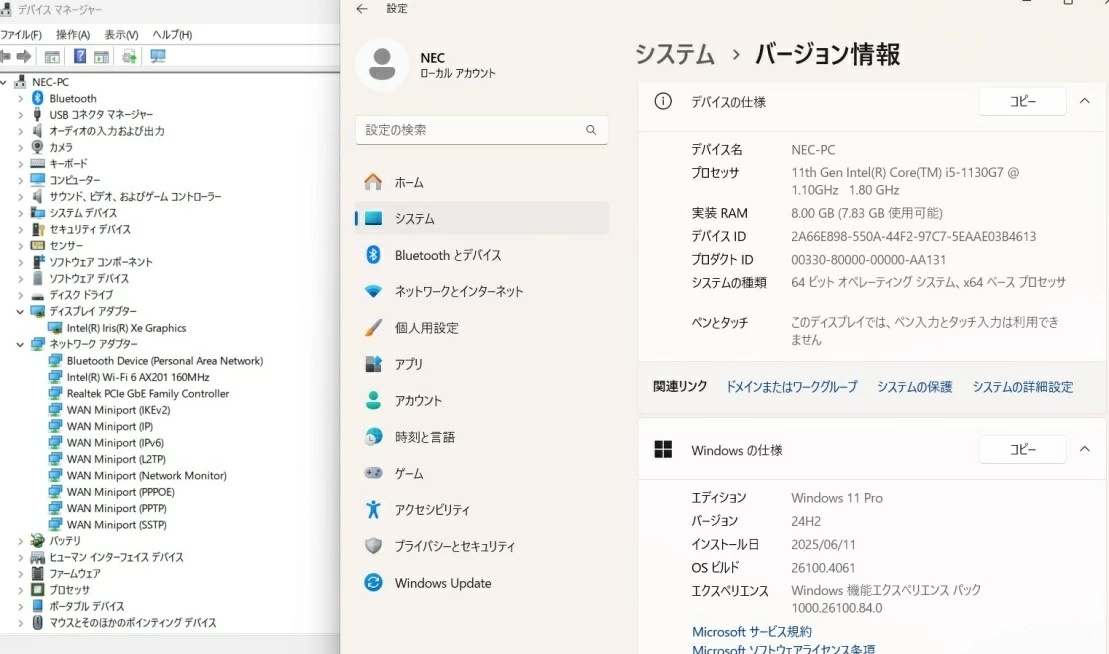The image size is (1109, 654).
Task: Collapse the ネットワーク アダプター tree
Action: [20, 344]
